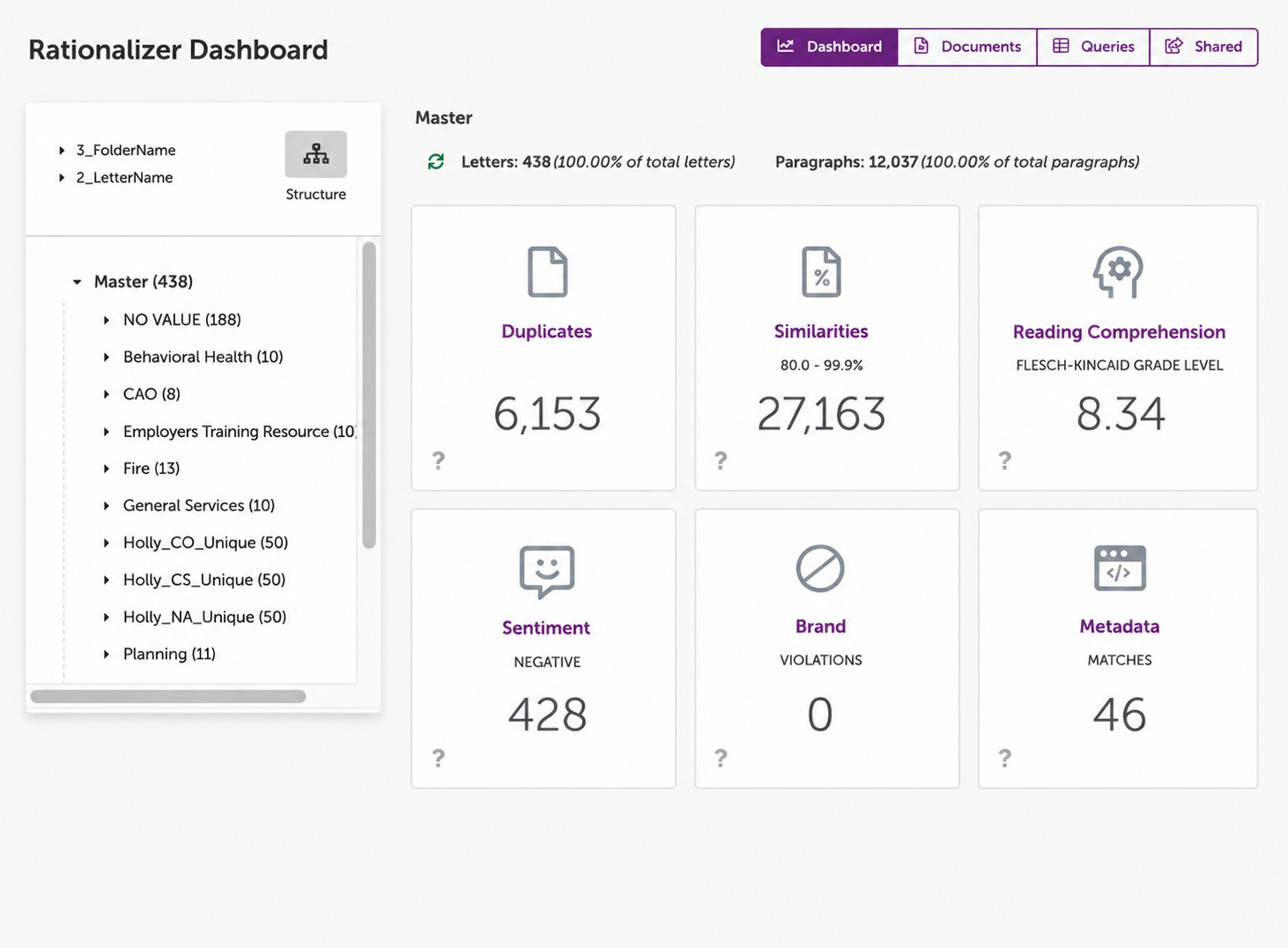Click the tree panel vertical scrollbar
The height and width of the screenshot is (948, 1288).
369,396
